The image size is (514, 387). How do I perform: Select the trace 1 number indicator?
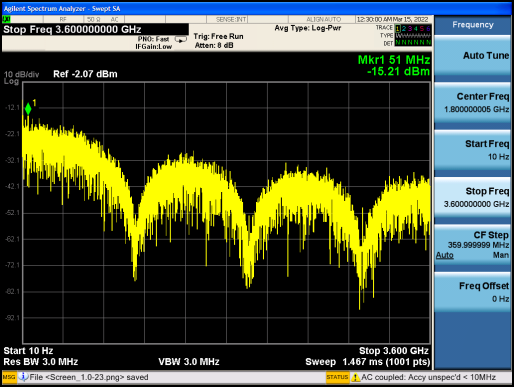pyautogui.click(x=398, y=29)
